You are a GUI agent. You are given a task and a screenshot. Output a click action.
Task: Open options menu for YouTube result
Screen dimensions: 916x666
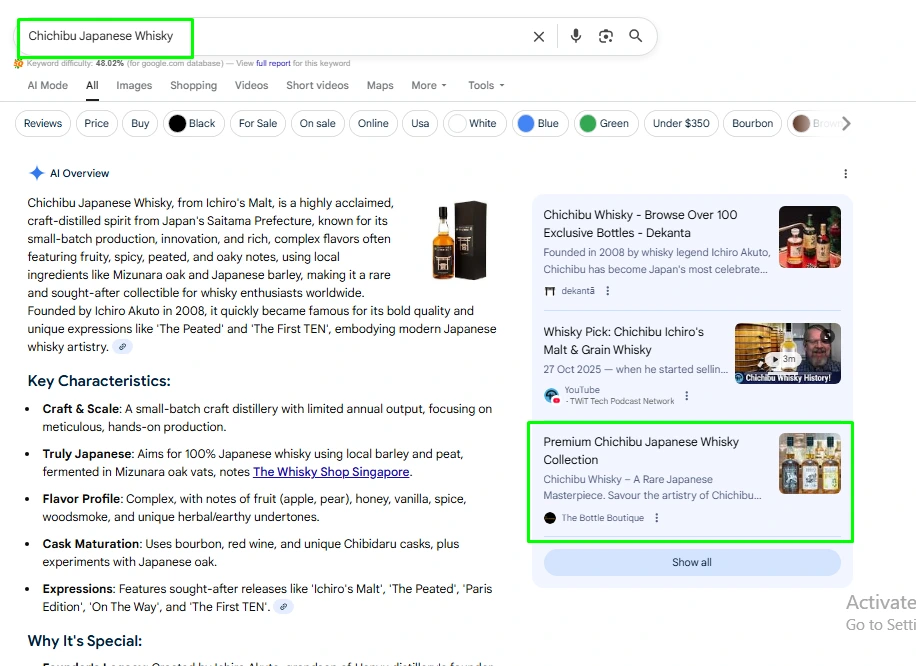pos(687,396)
